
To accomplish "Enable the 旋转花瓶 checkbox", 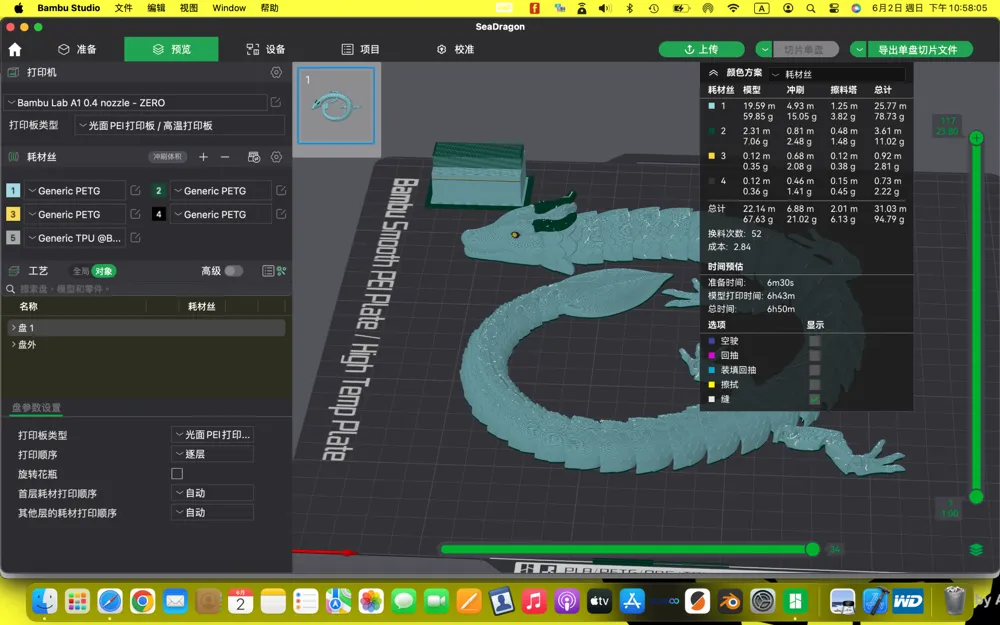I will 177,473.
